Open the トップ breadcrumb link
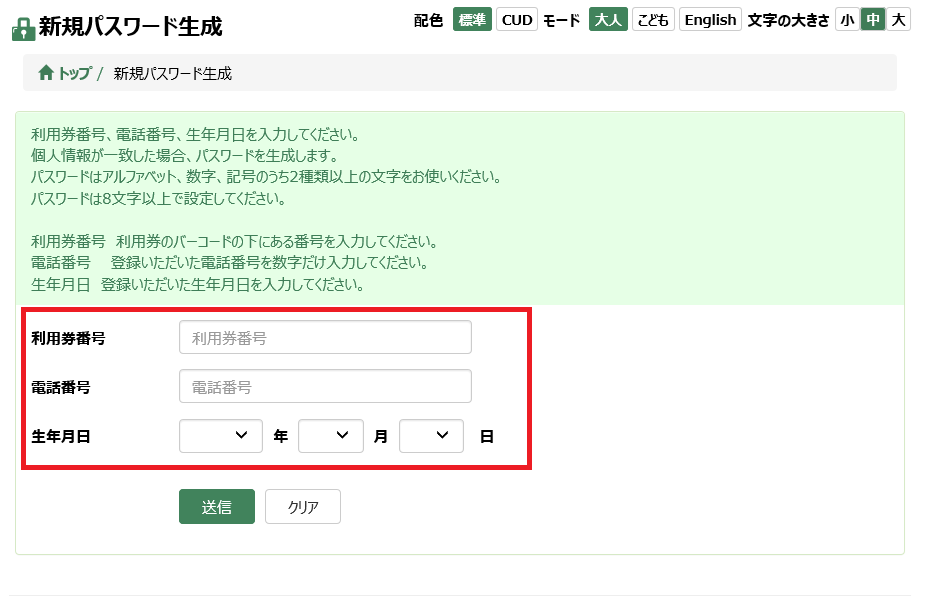The image size is (928, 607). (x=74, y=73)
